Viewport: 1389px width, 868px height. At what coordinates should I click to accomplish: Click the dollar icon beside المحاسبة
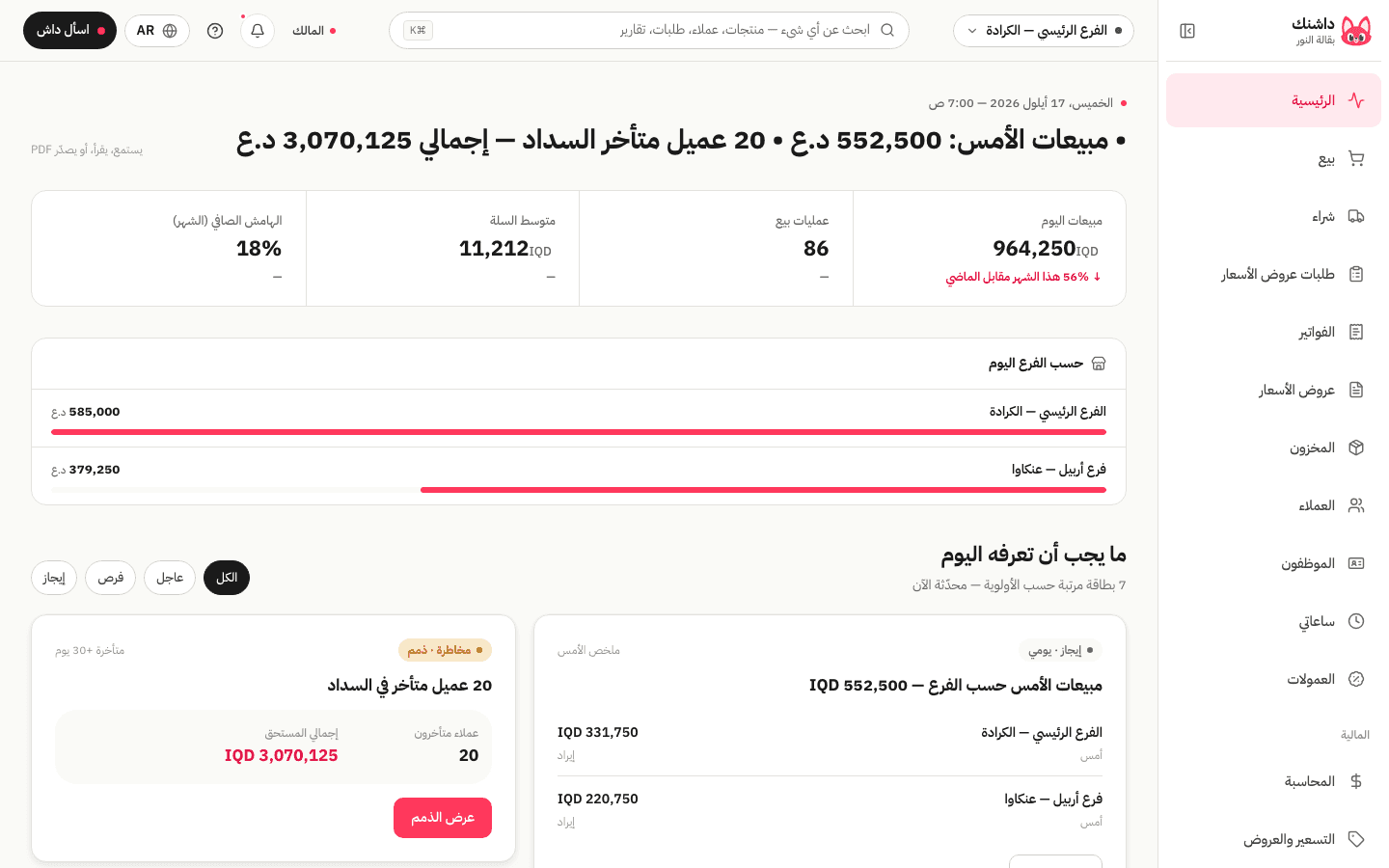pyautogui.click(x=1356, y=781)
